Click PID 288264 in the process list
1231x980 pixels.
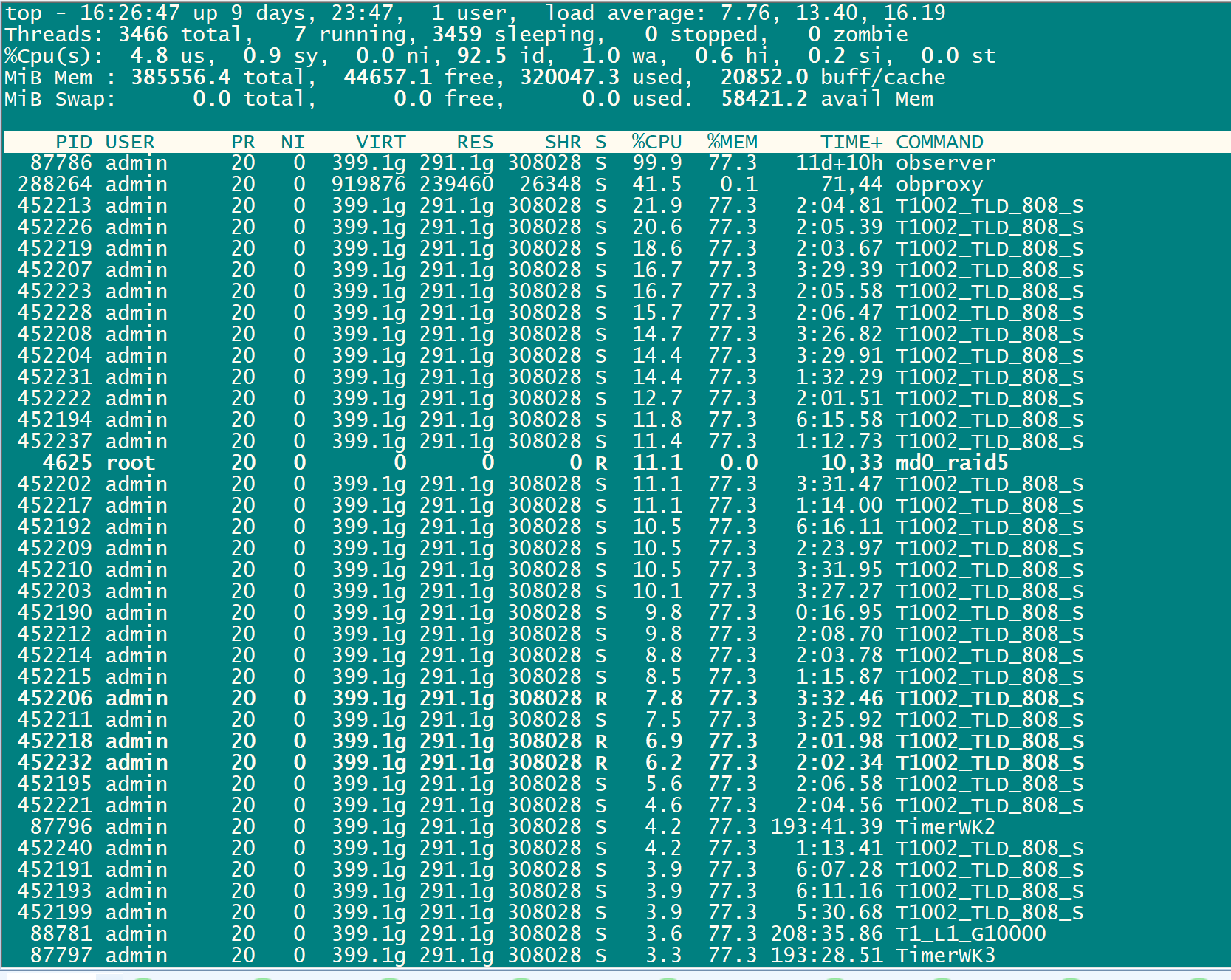point(55,185)
